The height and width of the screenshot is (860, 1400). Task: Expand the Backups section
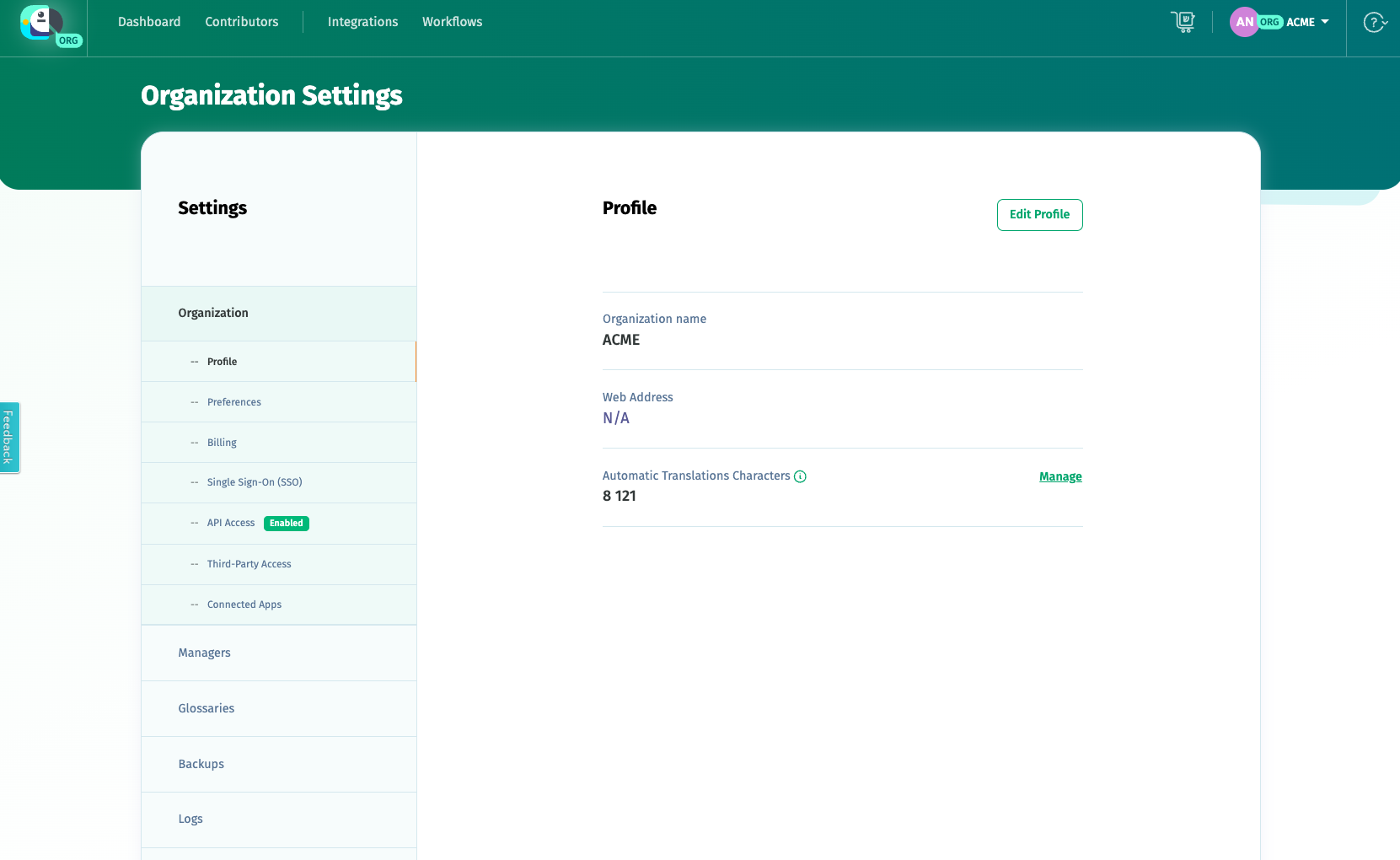279,765
